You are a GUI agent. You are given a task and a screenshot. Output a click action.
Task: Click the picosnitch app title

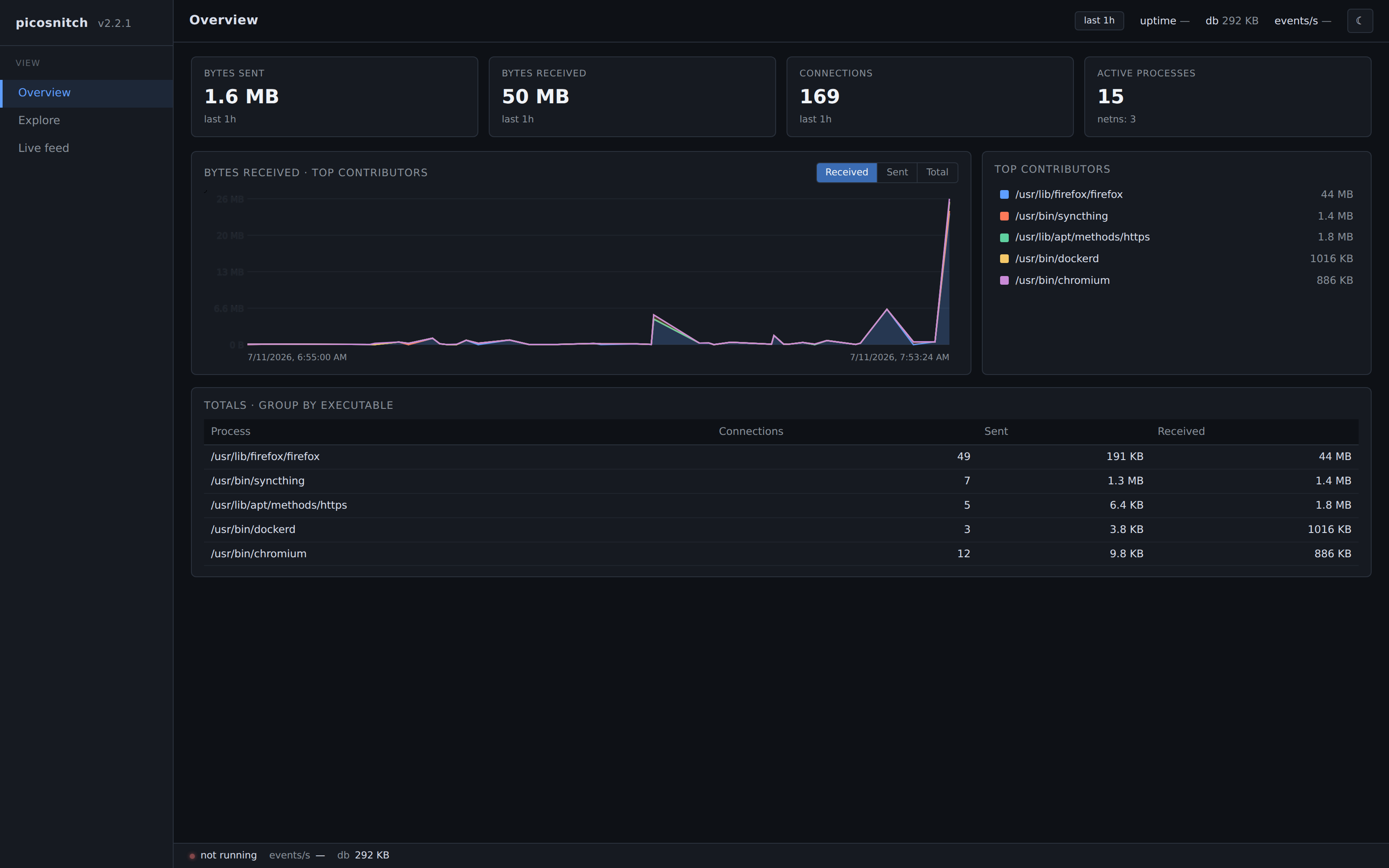(x=52, y=23)
